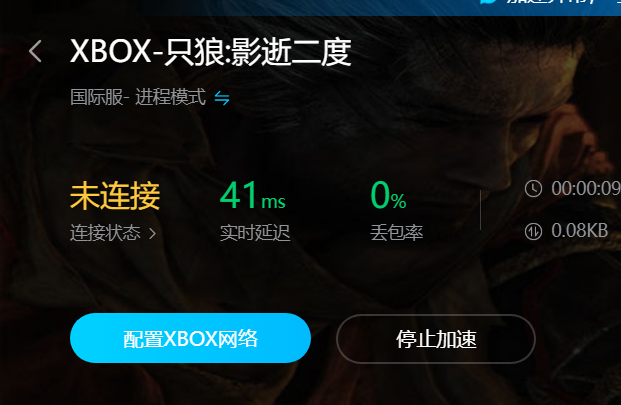Click the 0% packet loss value
The height and width of the screenshot is (405, 621).
pos(388,195)
